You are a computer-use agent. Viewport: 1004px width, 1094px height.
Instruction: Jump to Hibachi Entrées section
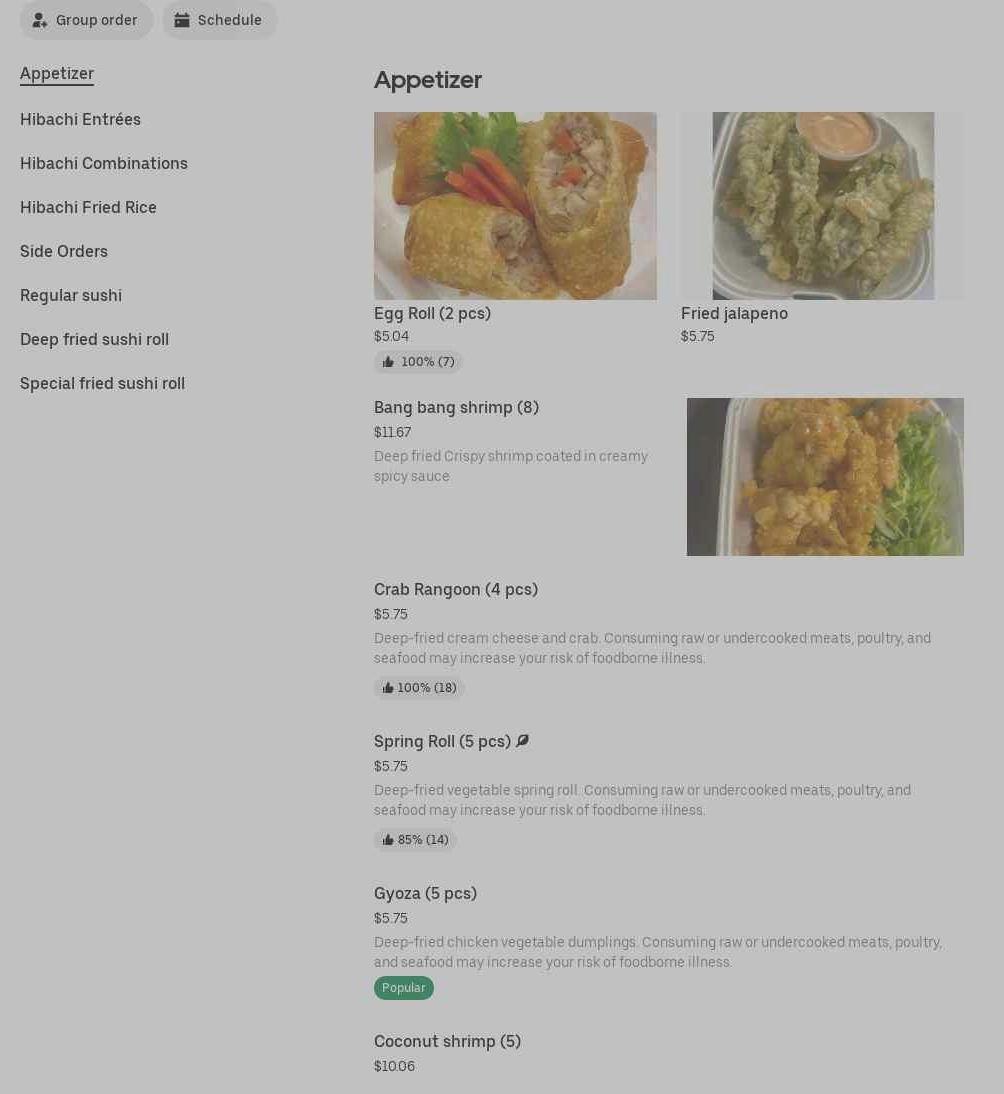click(x=80, y=119)
